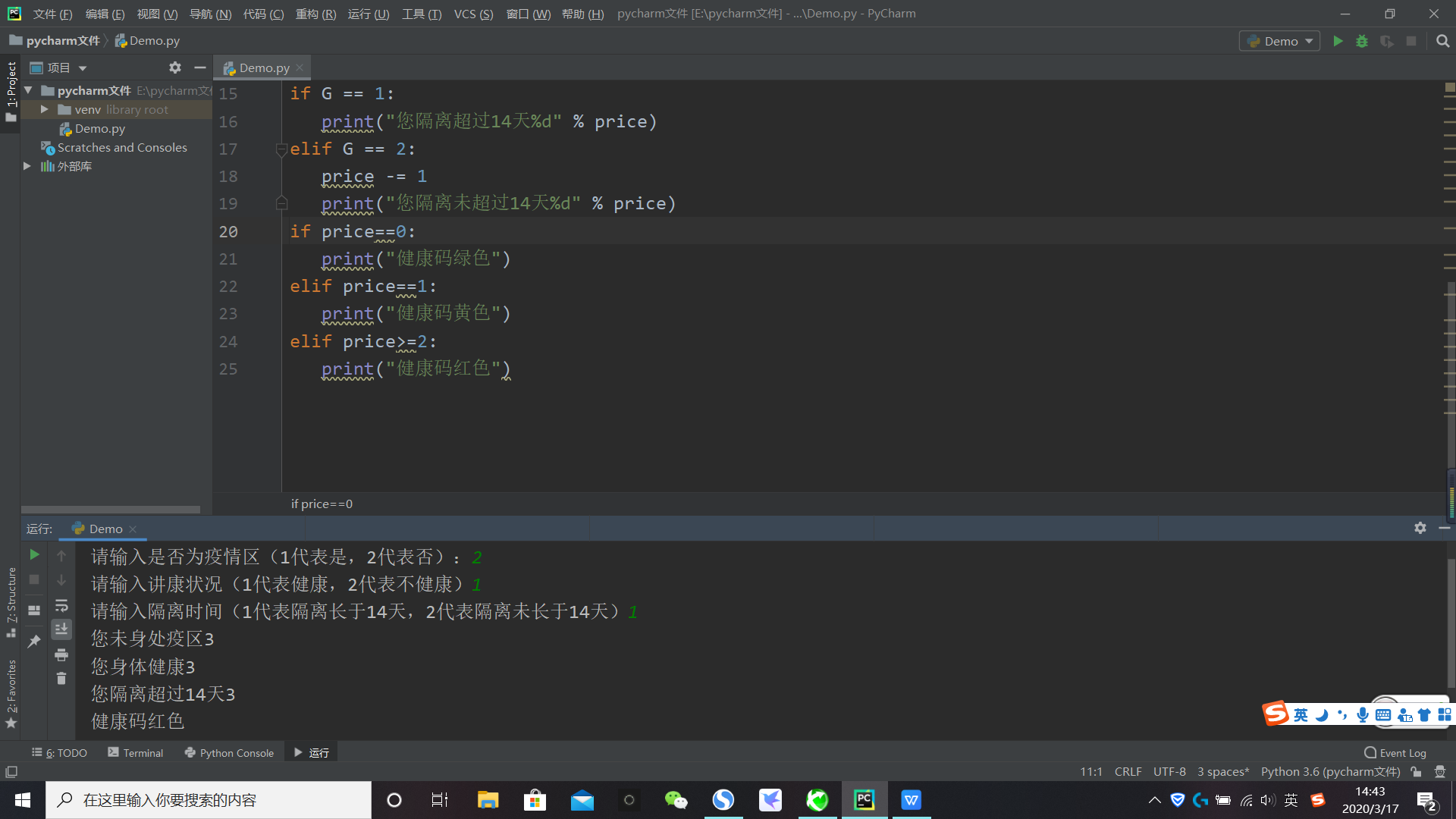
Task: Open the Terminal tool window
Action: click(x=136, y=752)
